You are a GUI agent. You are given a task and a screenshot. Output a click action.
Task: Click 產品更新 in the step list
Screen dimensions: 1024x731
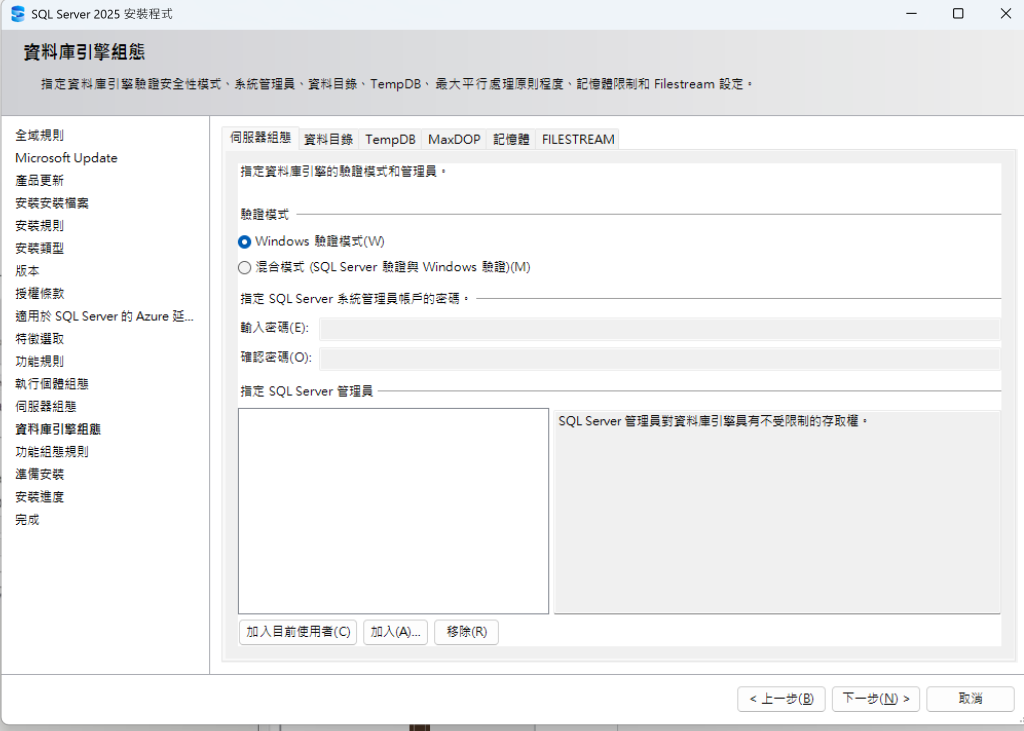click(39, 180)
